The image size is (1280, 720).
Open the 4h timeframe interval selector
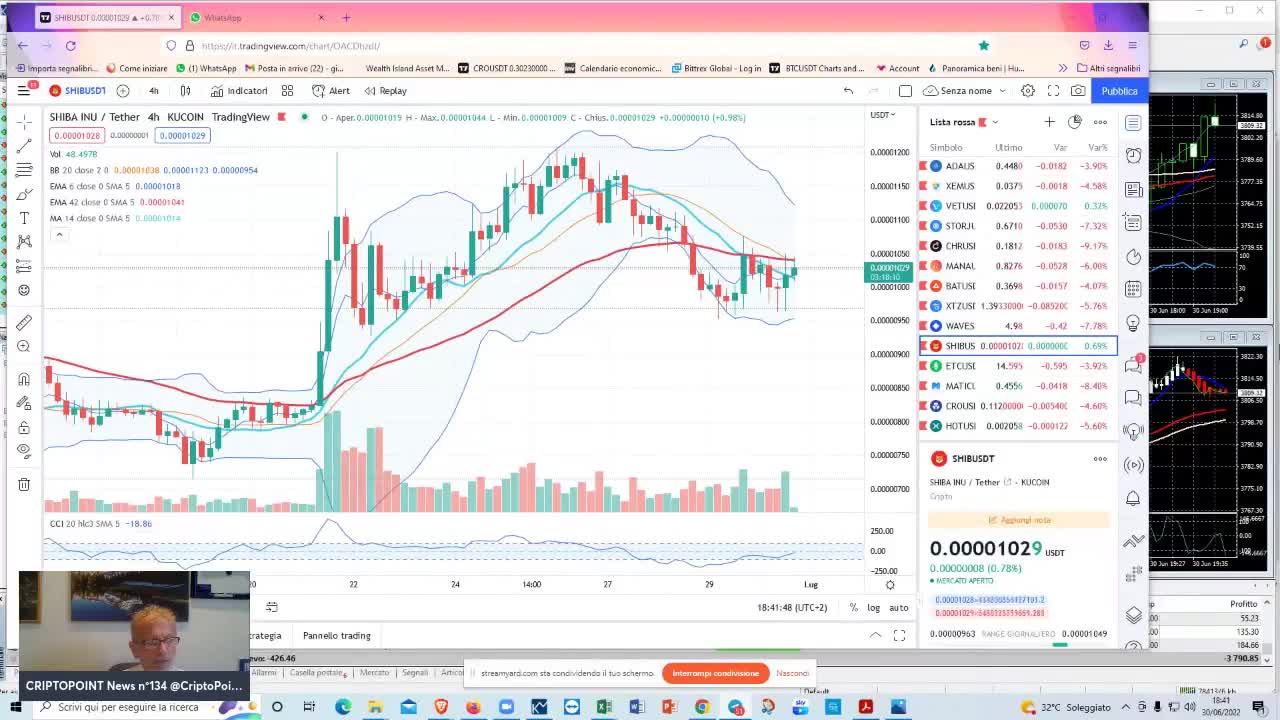point(154,91)
